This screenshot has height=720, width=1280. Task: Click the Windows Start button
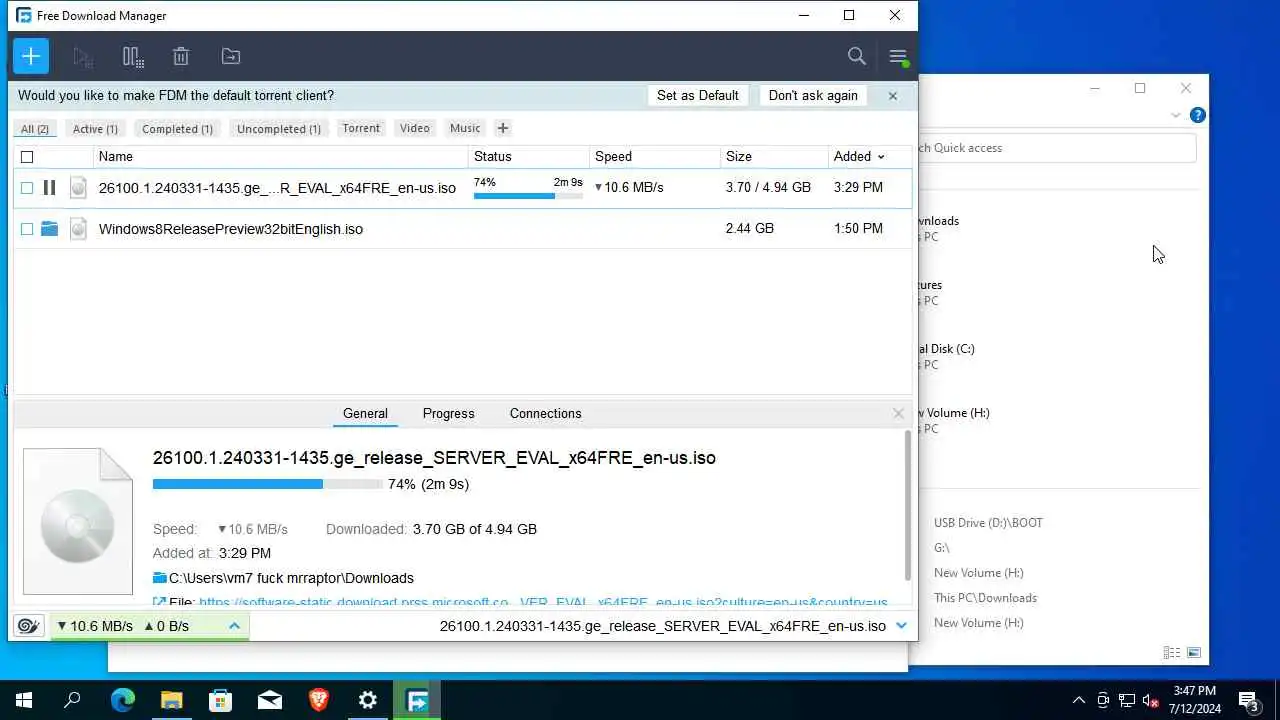pos(24,700)
